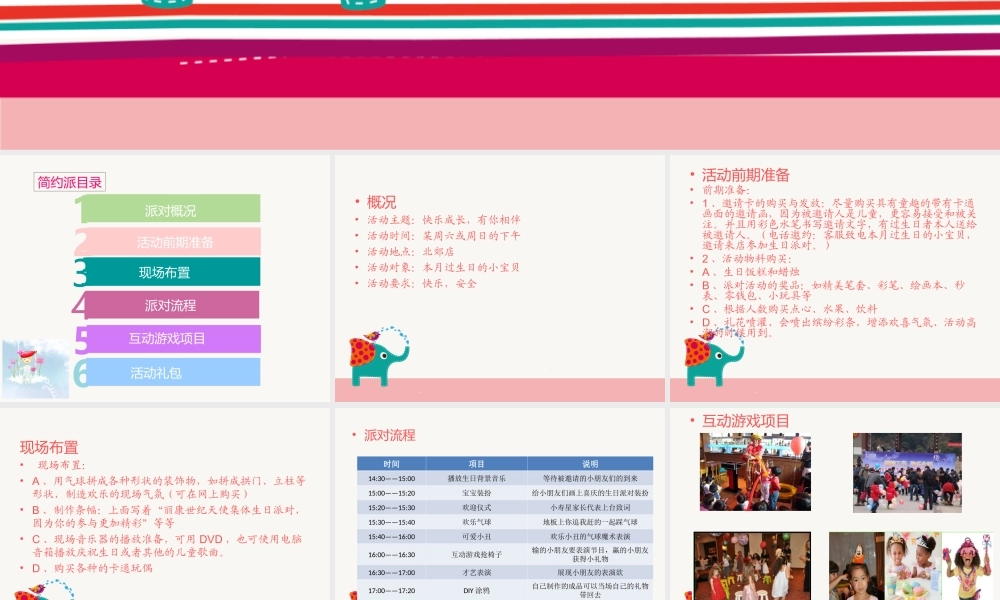The image size is (1000, 600).
Task: Click the 前期准备： bullet
Action: pyautogui.click(x=726, y=190)
